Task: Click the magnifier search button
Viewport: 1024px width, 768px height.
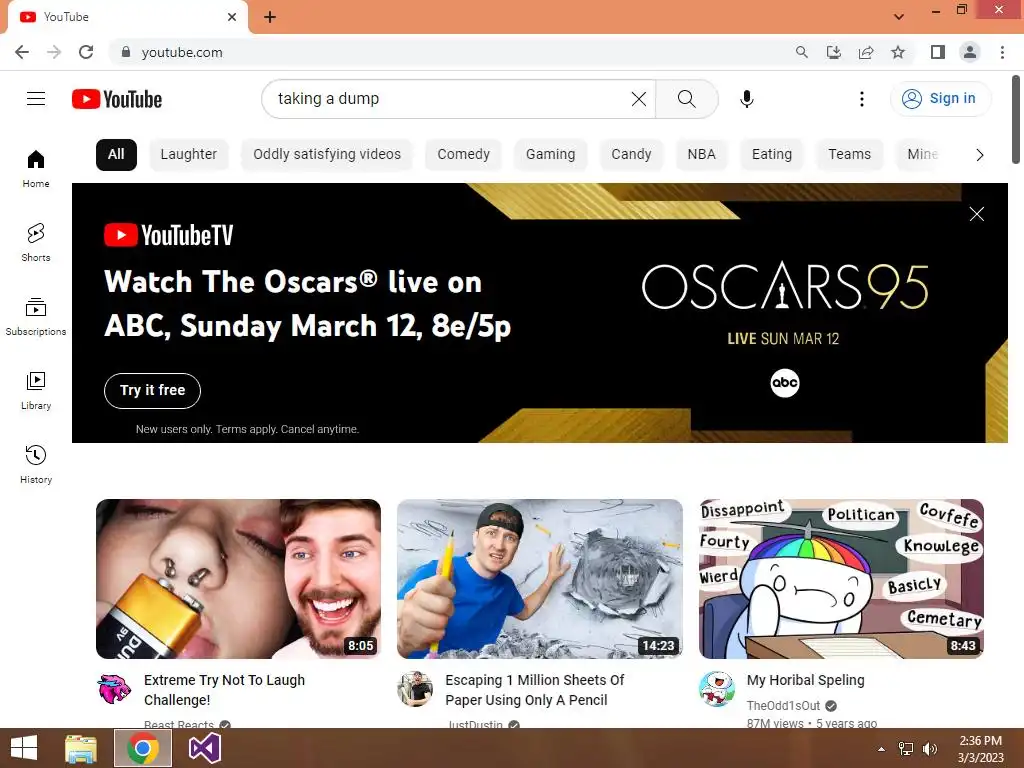Action: (x=686, y=99)
